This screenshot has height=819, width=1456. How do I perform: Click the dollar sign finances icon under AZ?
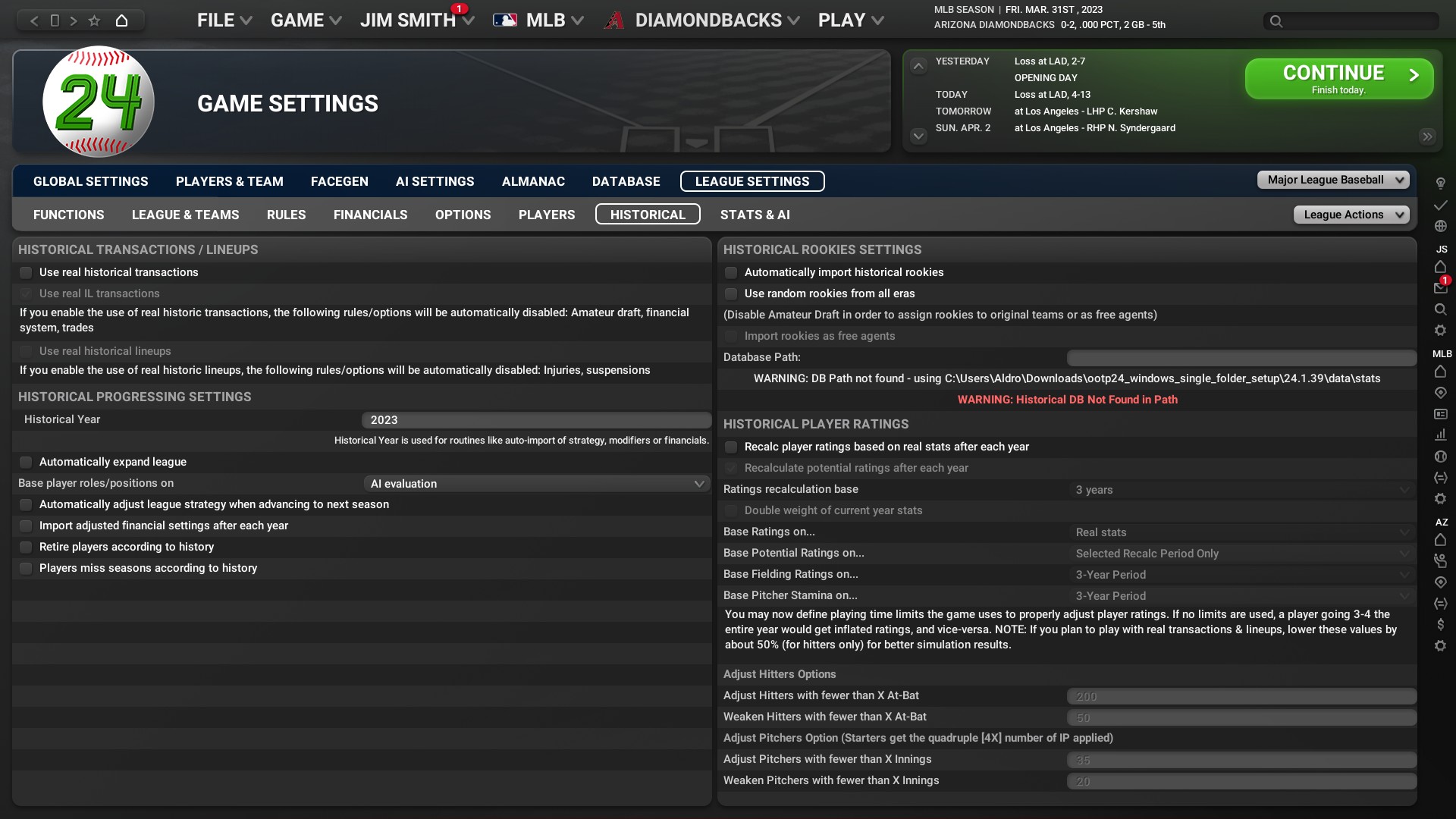click(x=1440, y=625)
